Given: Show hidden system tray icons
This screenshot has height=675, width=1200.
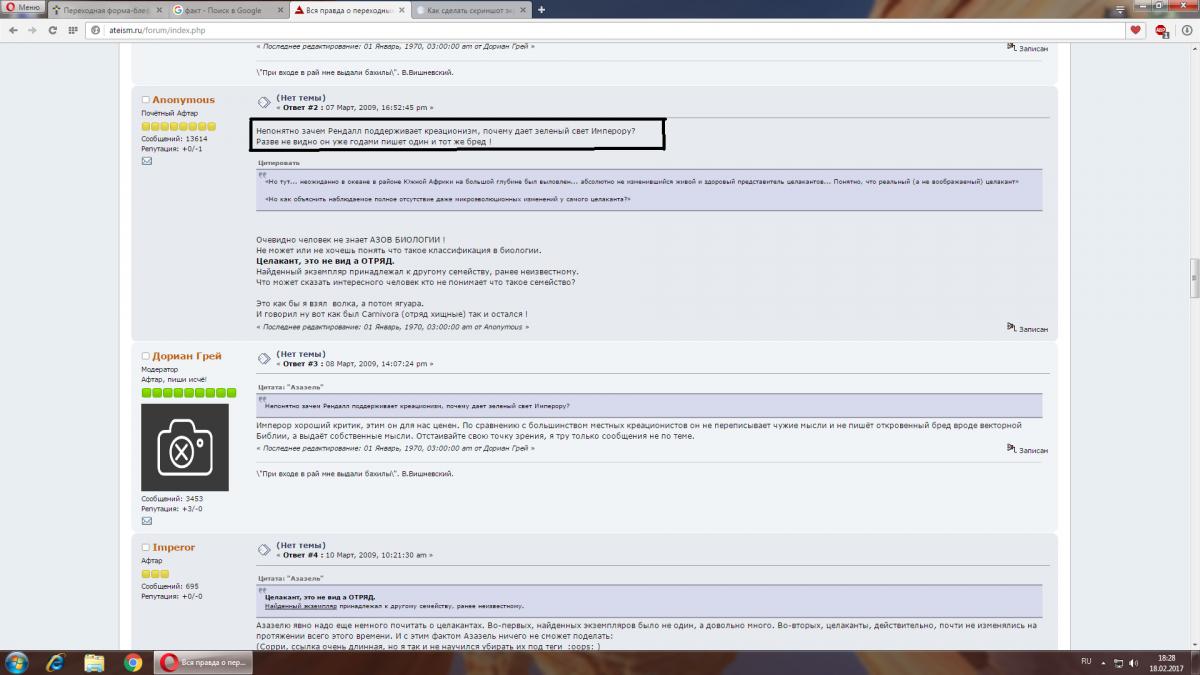Looking at the screenshot, I should pyautogui.click(x=1103, y=662).
